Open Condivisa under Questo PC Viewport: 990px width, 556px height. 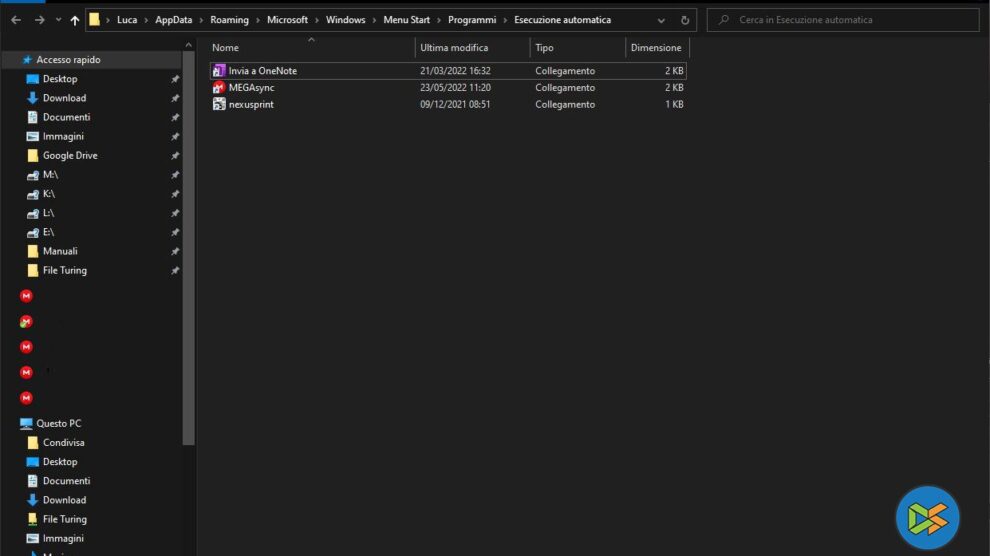pos(63,442)
